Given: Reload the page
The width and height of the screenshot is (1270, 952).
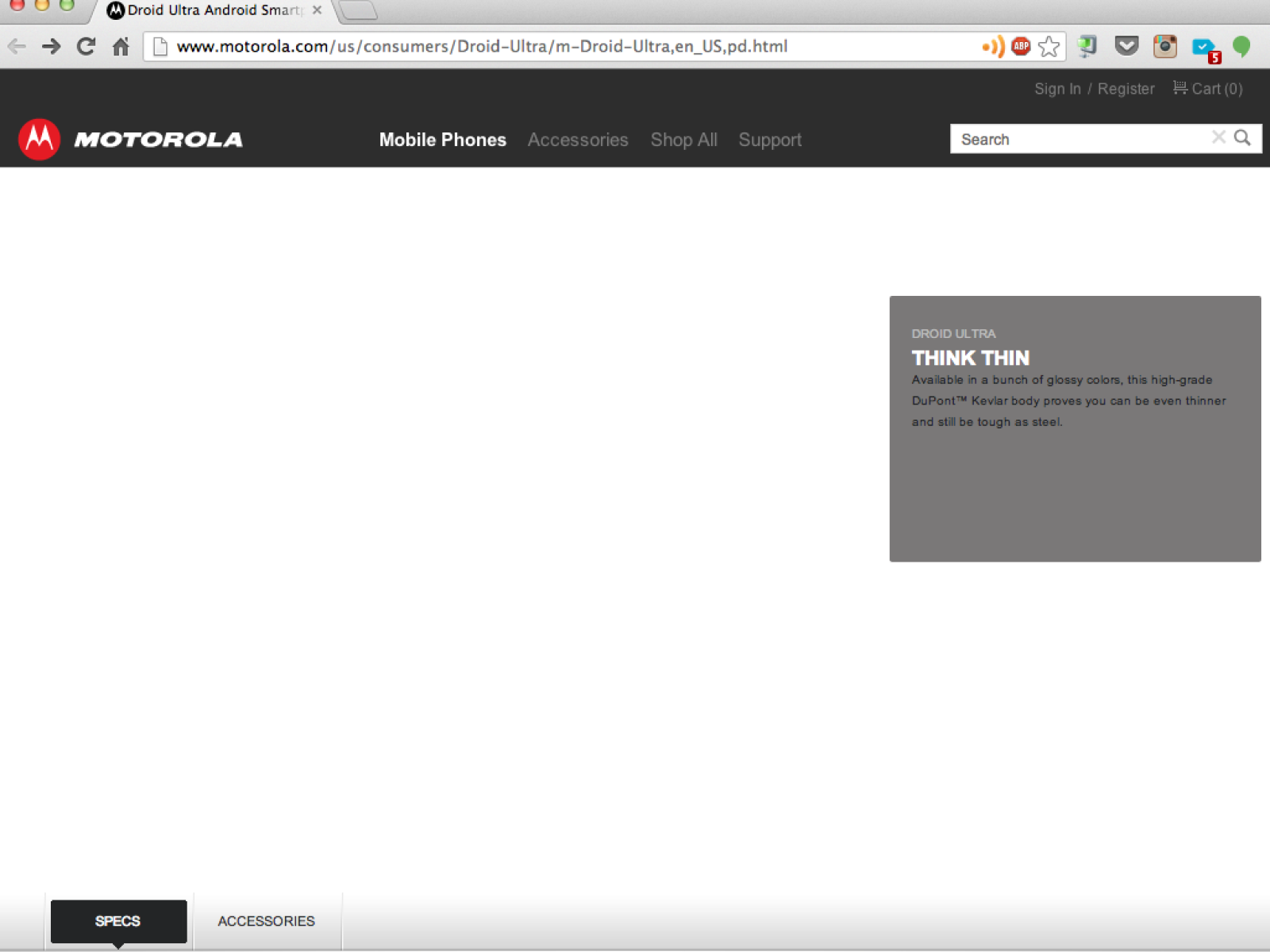Looking at the screenshot, I should tap(86, 47).
